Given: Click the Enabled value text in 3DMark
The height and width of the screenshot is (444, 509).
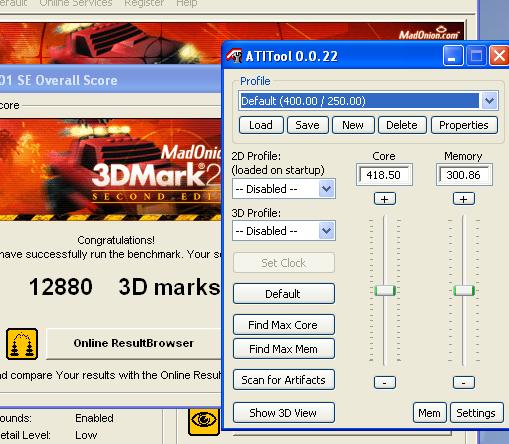Looking at the screenshot, I should (94, 418).
